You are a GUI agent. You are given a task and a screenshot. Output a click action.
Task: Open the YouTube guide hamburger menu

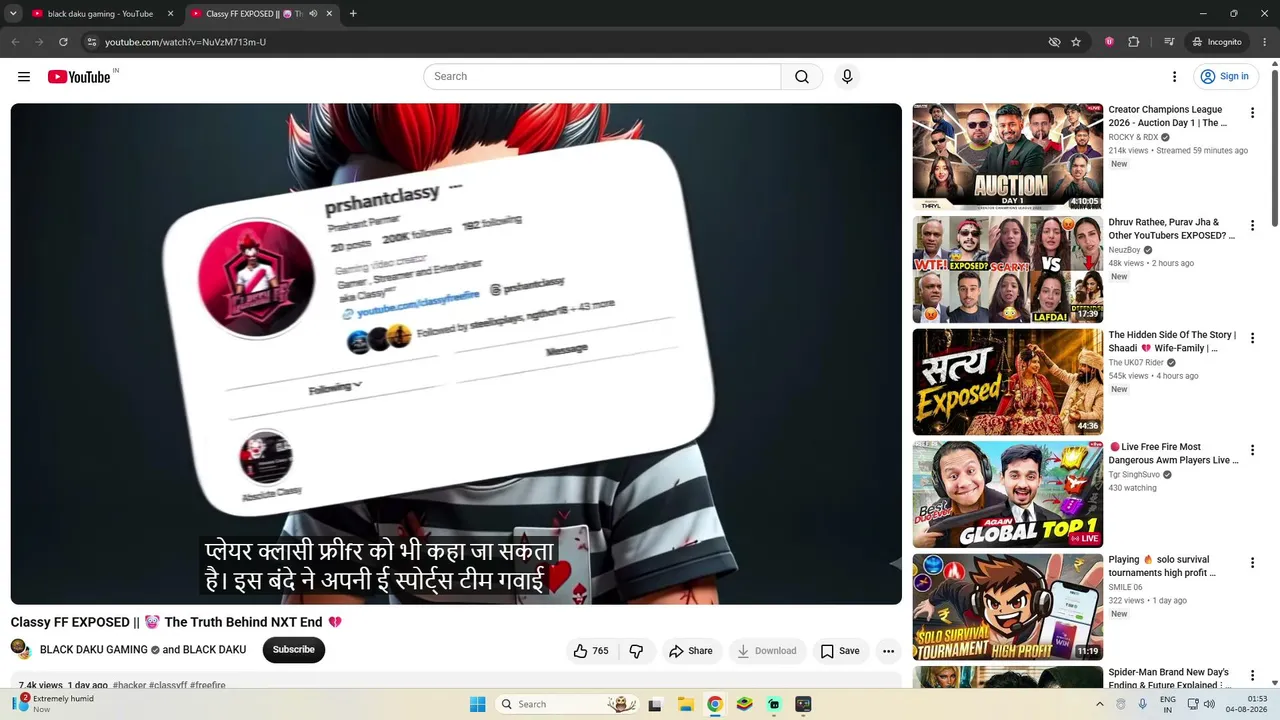(x=24, y=77)
